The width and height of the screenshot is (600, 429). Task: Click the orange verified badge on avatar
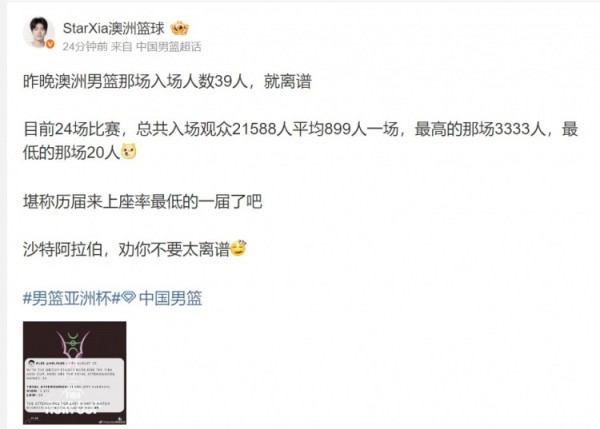point(50,44)
